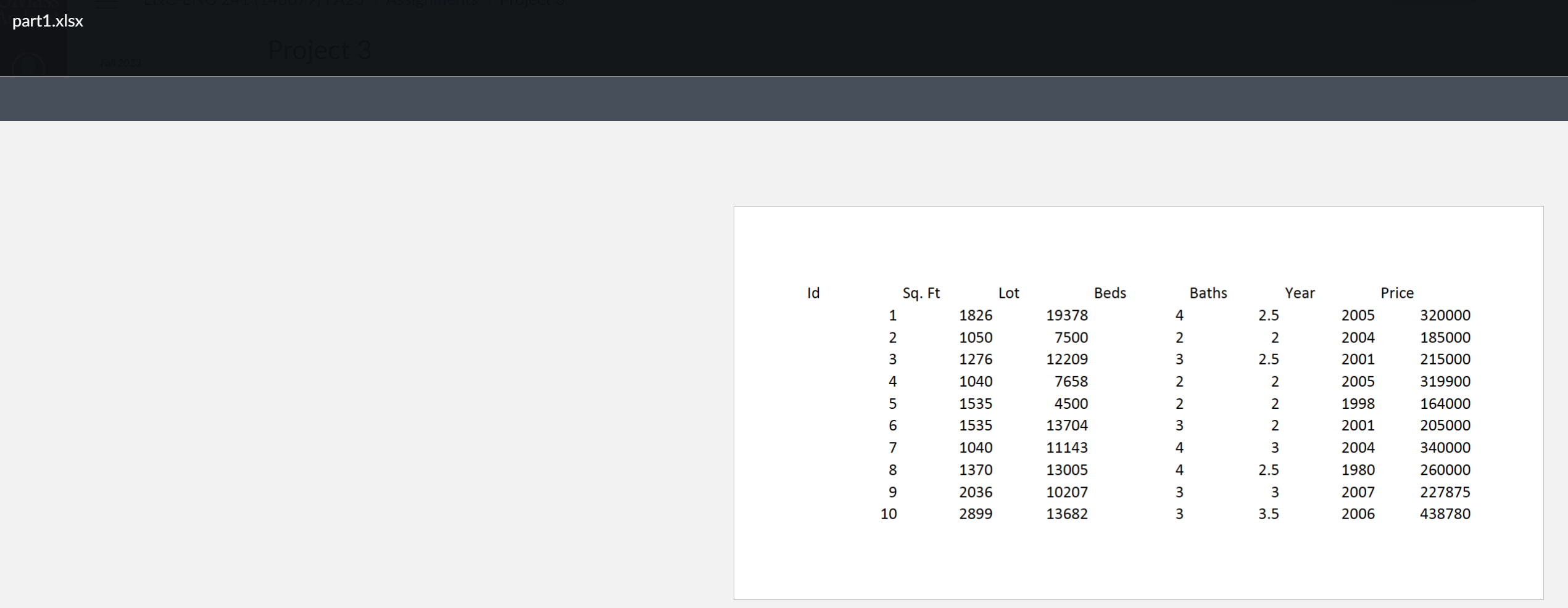
Task: Select the Beds column header
Action: (1110, 293)
